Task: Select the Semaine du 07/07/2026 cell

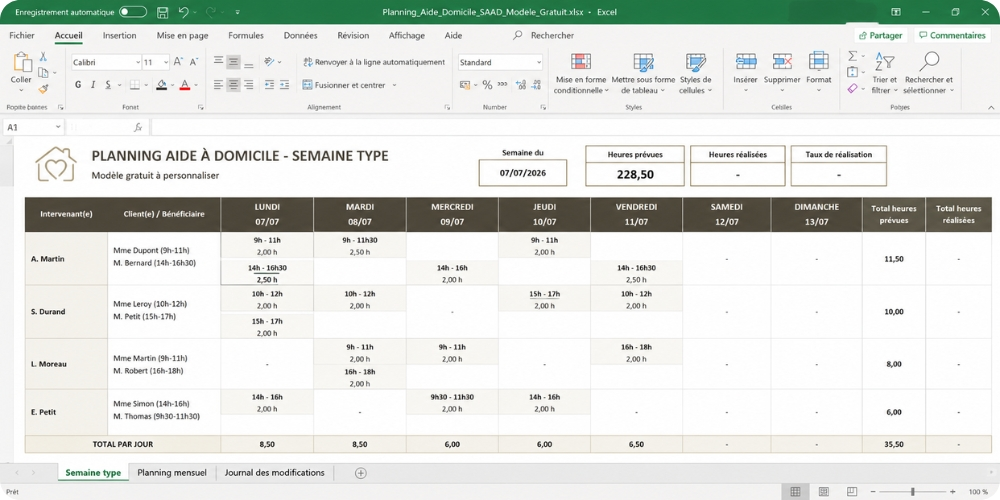Action: 523,172
